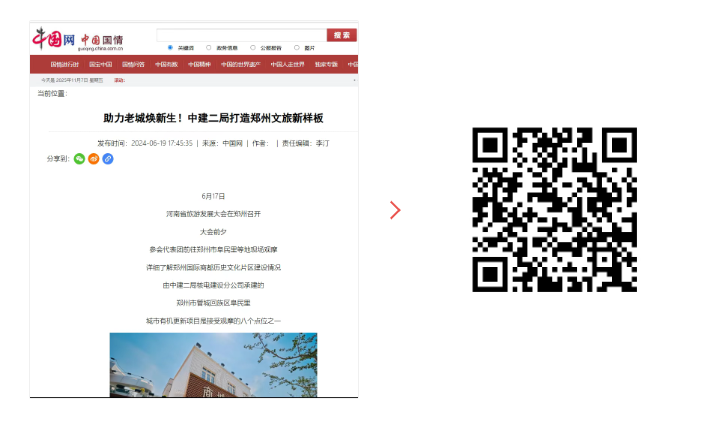The image size is (703, 425).
Task: Click the 中国网 source link
Action: click(232, 143)
